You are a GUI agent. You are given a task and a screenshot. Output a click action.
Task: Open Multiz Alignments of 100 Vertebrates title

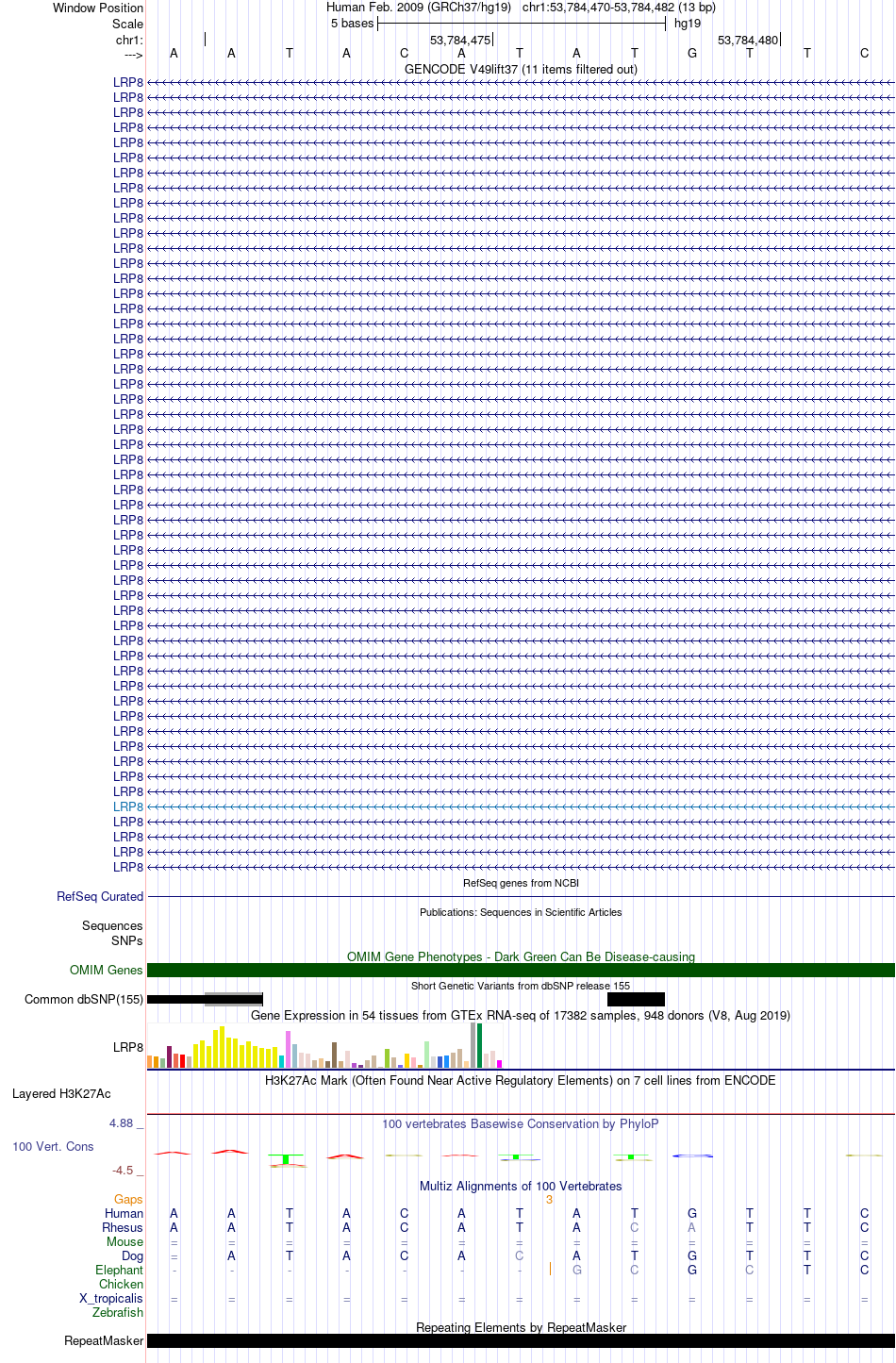point(521,1186)
